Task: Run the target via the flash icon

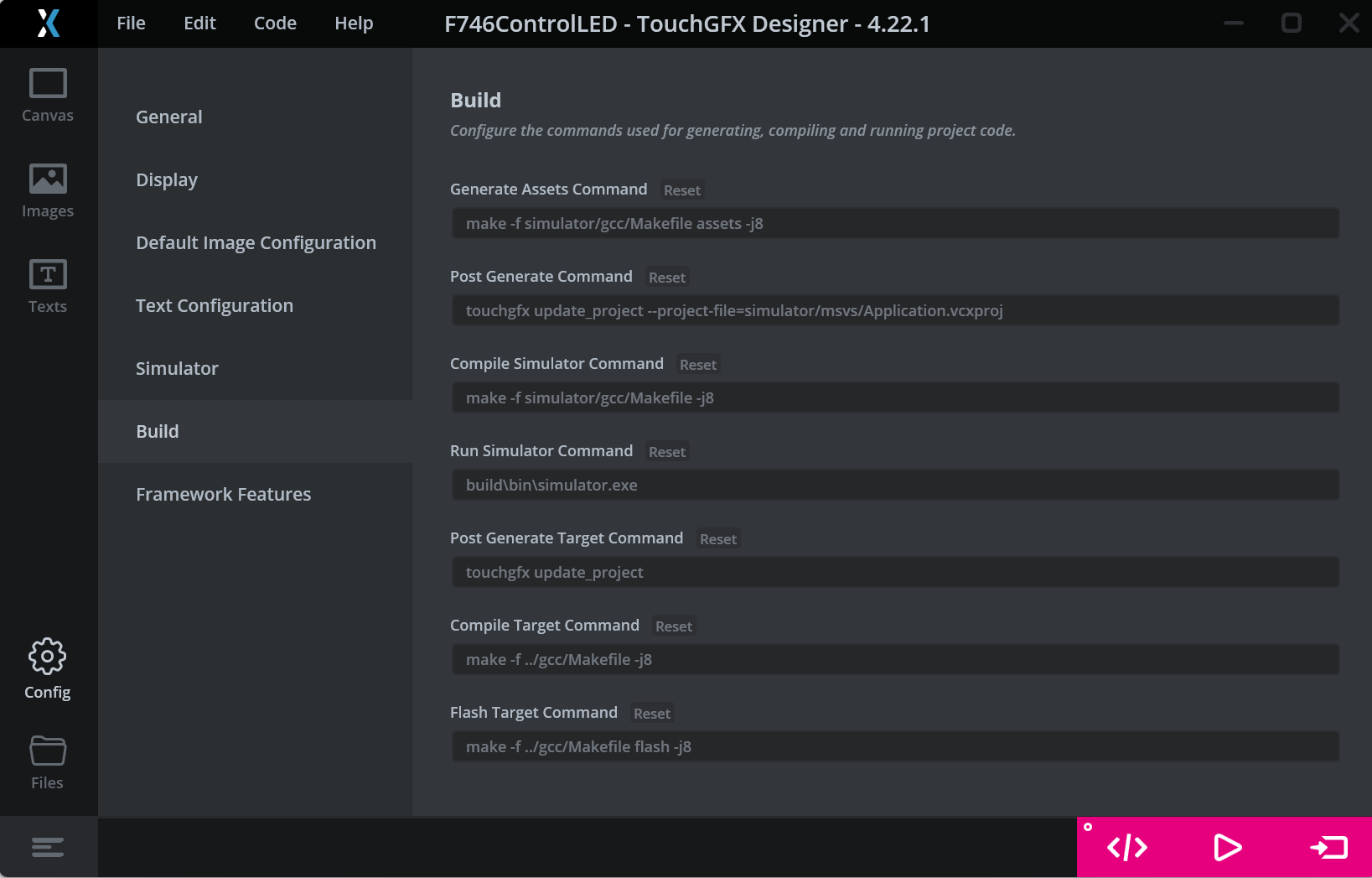Action: [x=1328, y=847]
